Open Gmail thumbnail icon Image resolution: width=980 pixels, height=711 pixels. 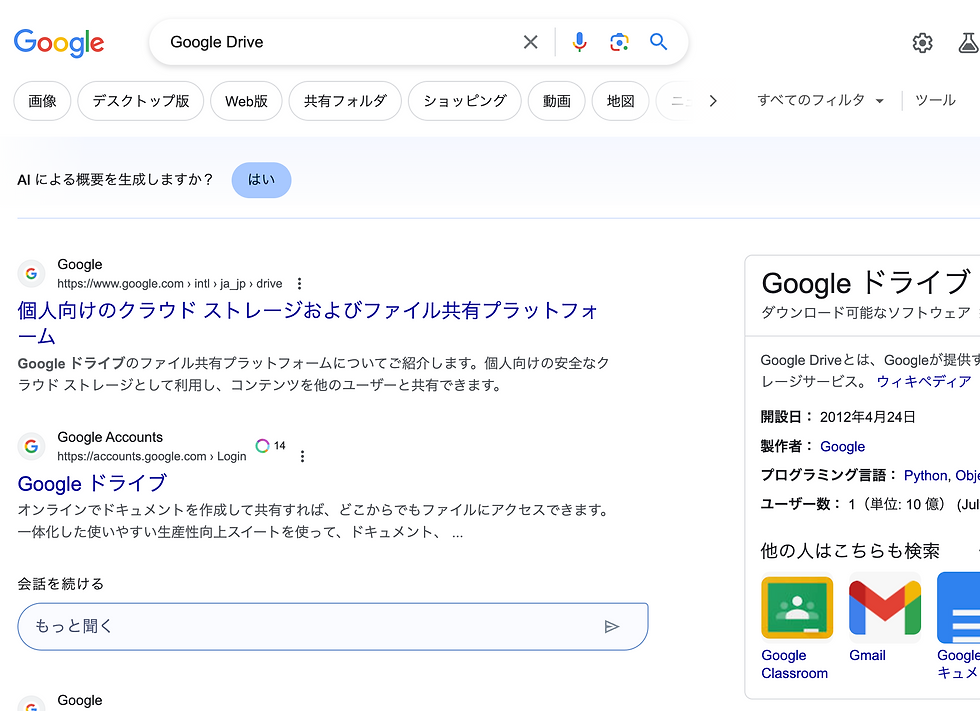[885, 608]
